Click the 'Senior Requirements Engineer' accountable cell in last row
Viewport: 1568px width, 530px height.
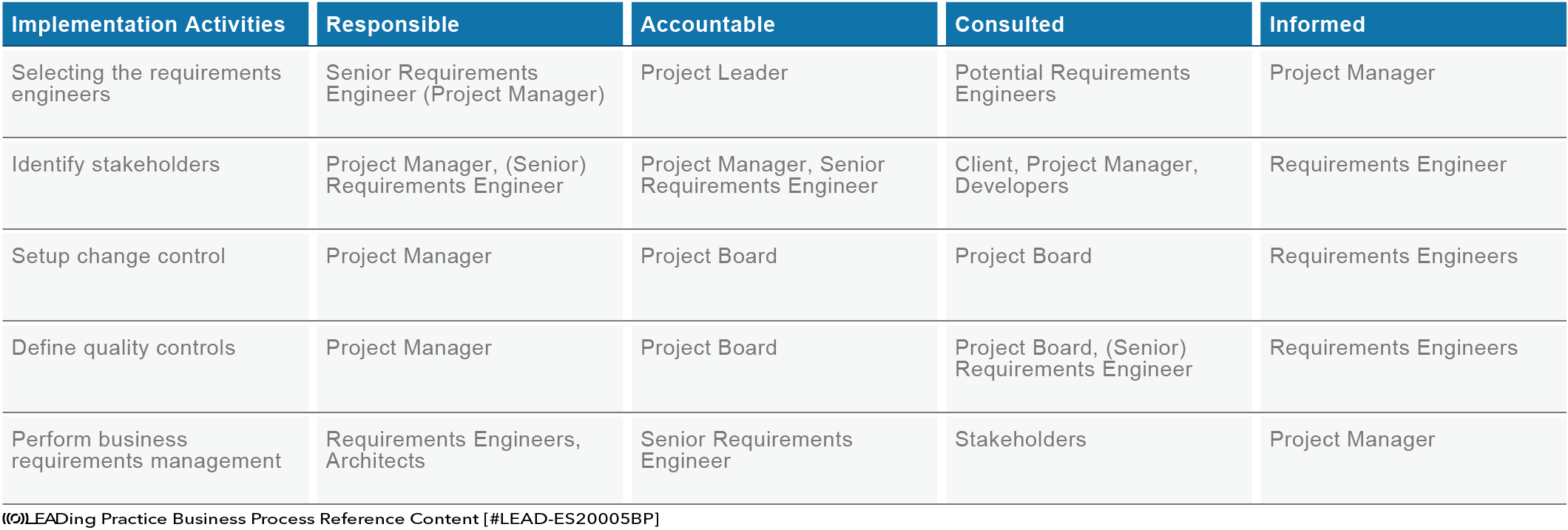[784, 459]
